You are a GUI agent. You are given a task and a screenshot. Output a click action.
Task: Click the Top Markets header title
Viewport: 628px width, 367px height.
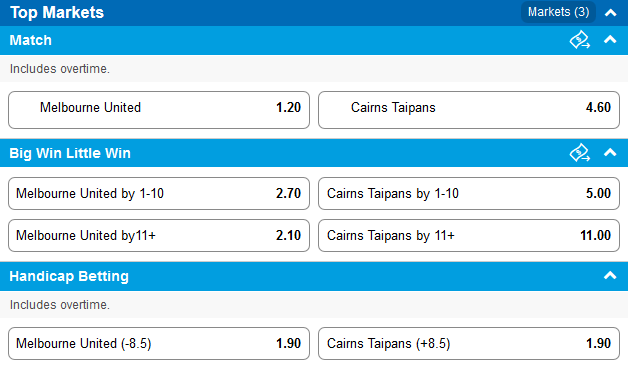(57, 12)
